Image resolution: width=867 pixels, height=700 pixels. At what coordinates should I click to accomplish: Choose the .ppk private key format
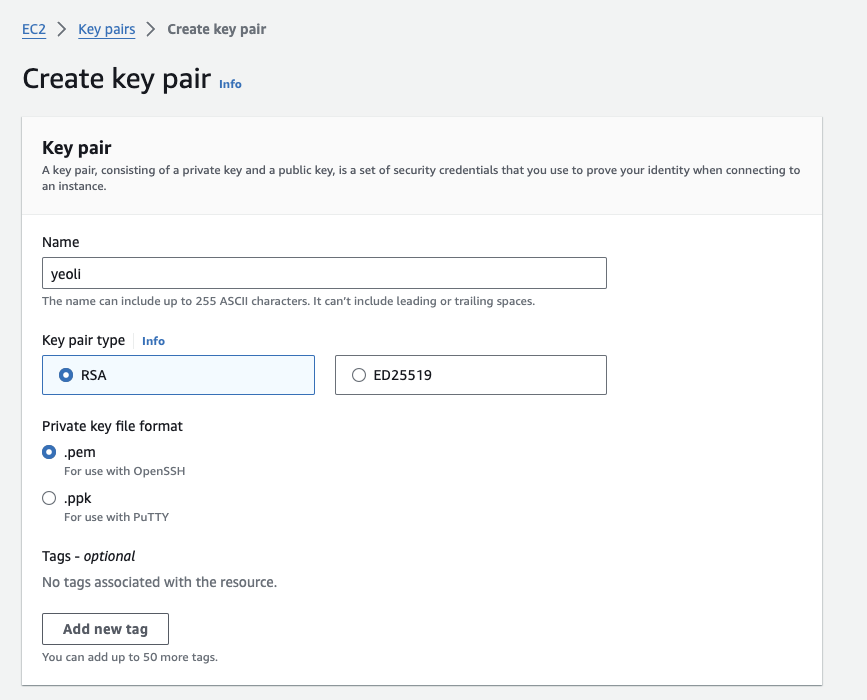[x=49, y=498]
